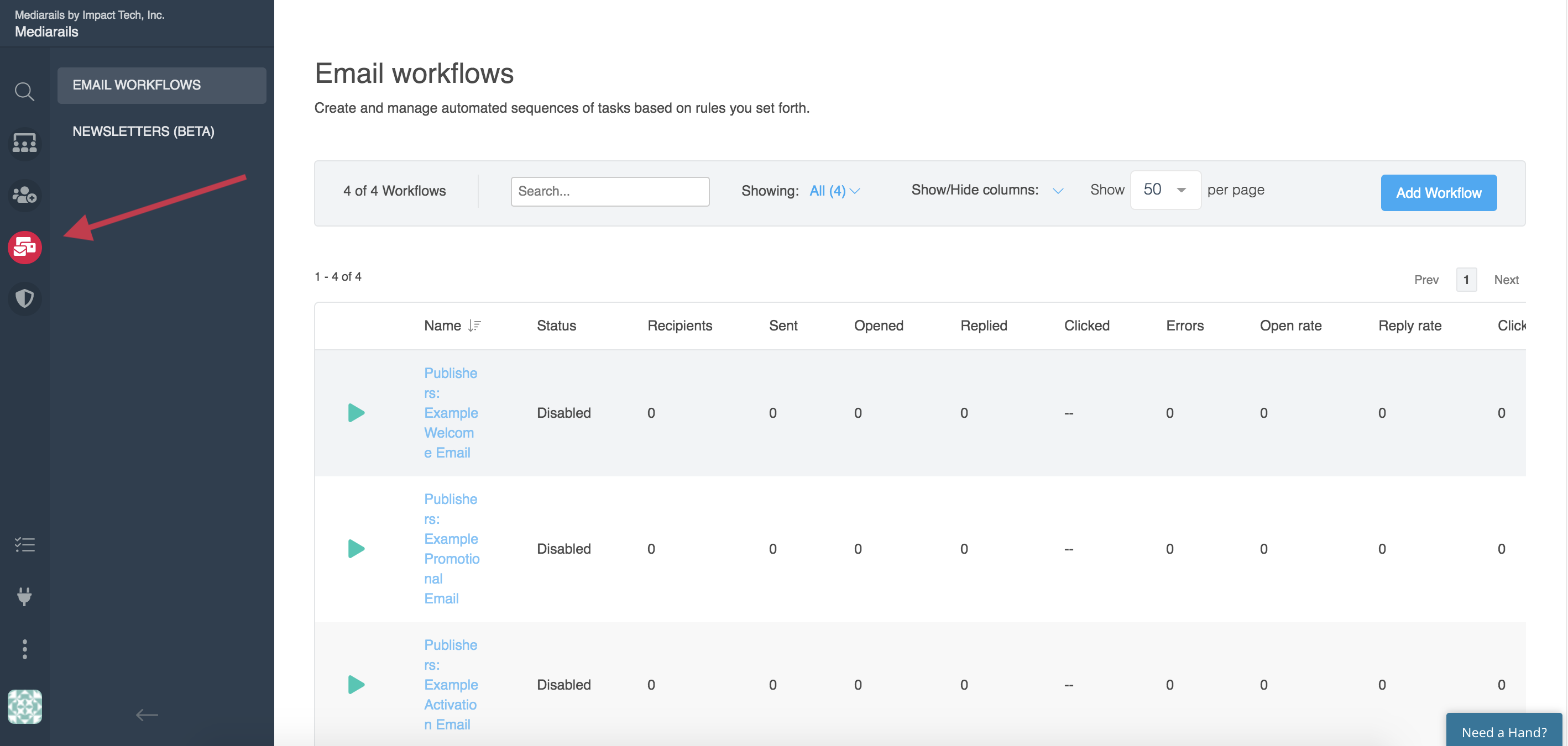Enable the Example Activation Email workflow play toggle
This screenshot has height=746, width=1568.
[x=356, y=685]
